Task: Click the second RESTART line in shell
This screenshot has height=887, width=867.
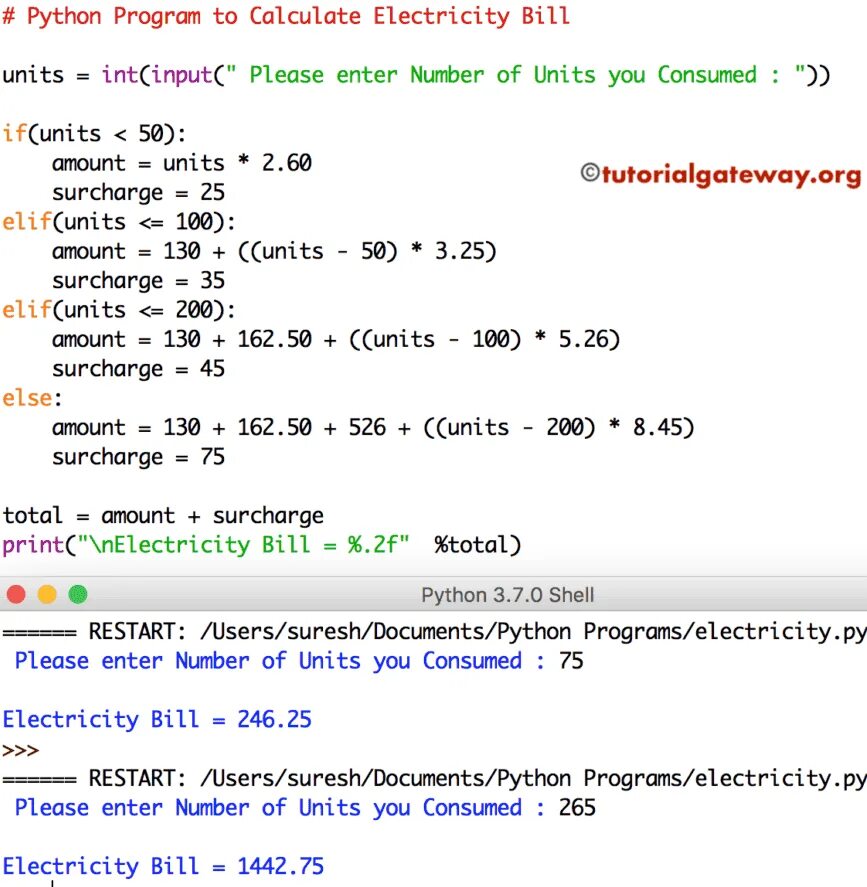Action: click(434, 779)
